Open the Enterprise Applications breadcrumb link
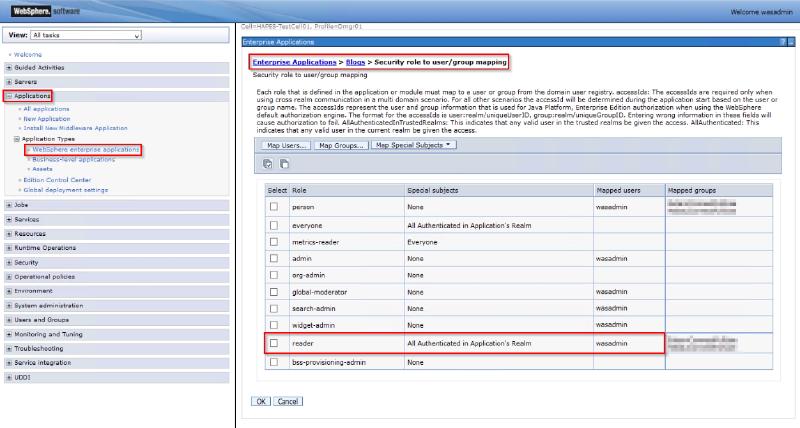800x428 pixels. [294, 62]
